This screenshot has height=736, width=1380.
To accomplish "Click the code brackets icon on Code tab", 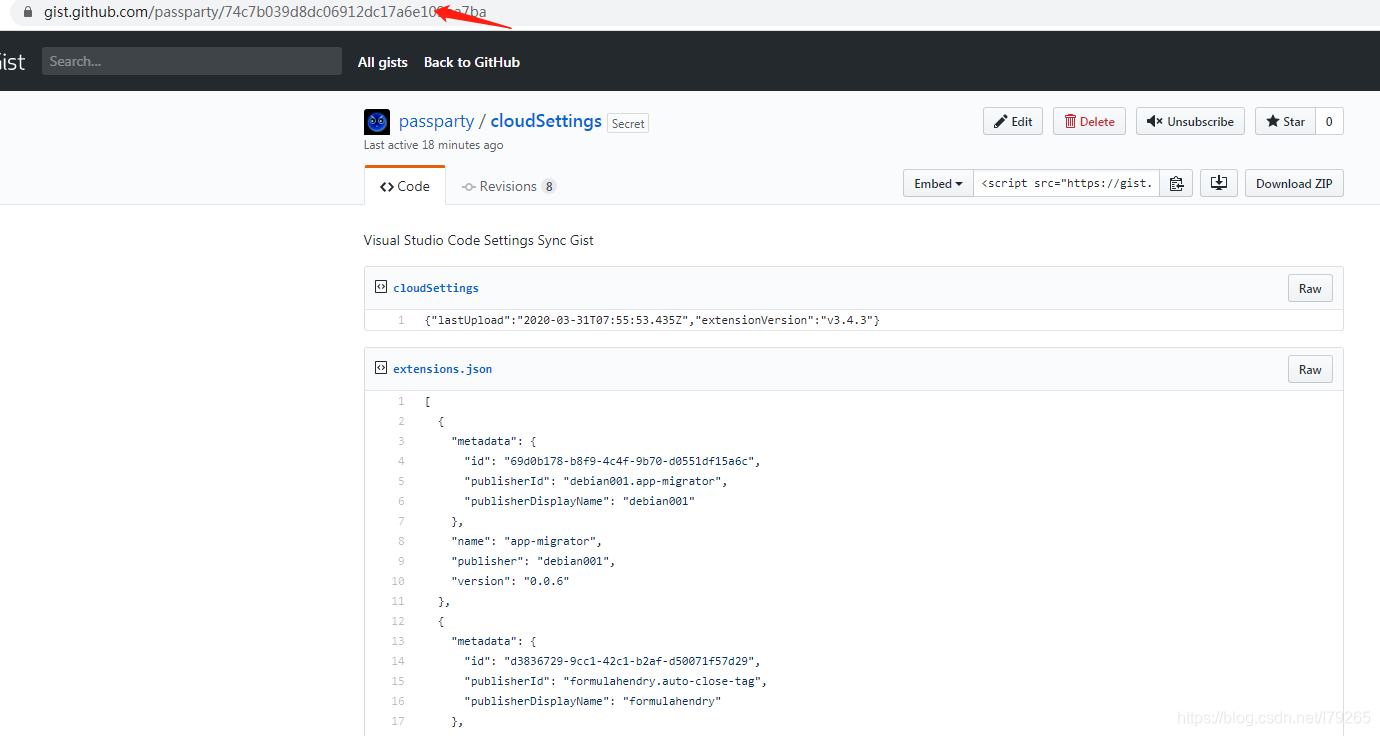I will point(386,185).
